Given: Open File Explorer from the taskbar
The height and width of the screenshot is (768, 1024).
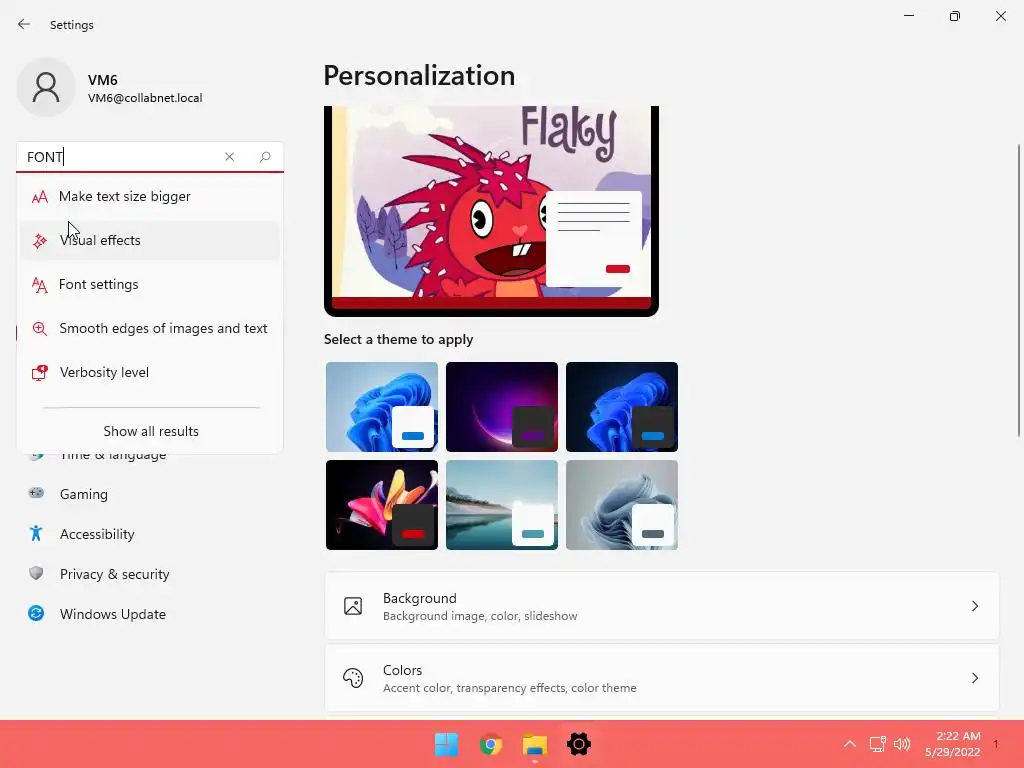Looking at the screenshot, I should click(x=535, y=744).
